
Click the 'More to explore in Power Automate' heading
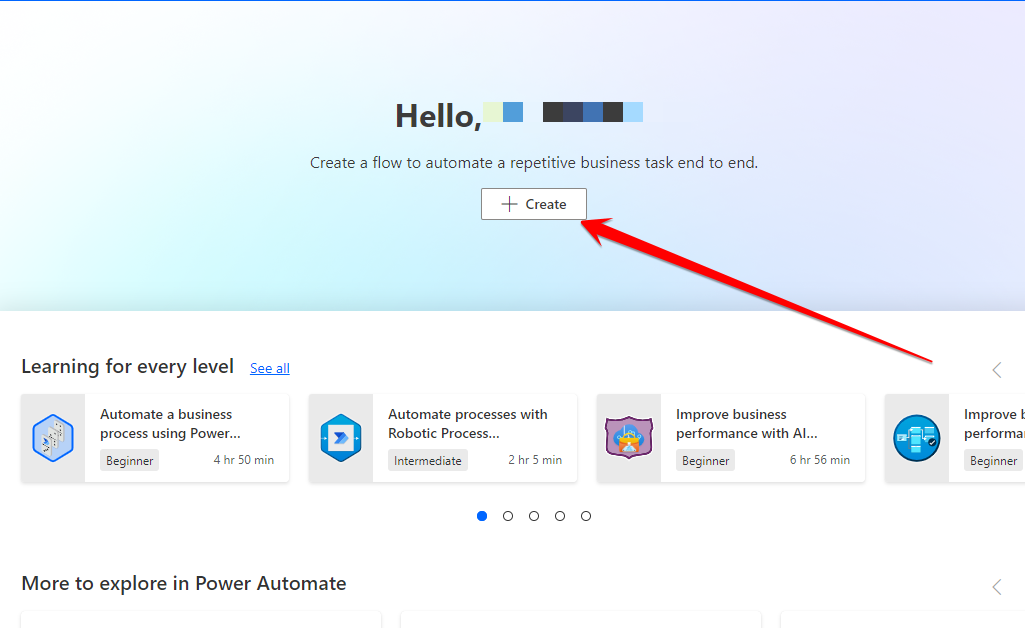[184, 584]
